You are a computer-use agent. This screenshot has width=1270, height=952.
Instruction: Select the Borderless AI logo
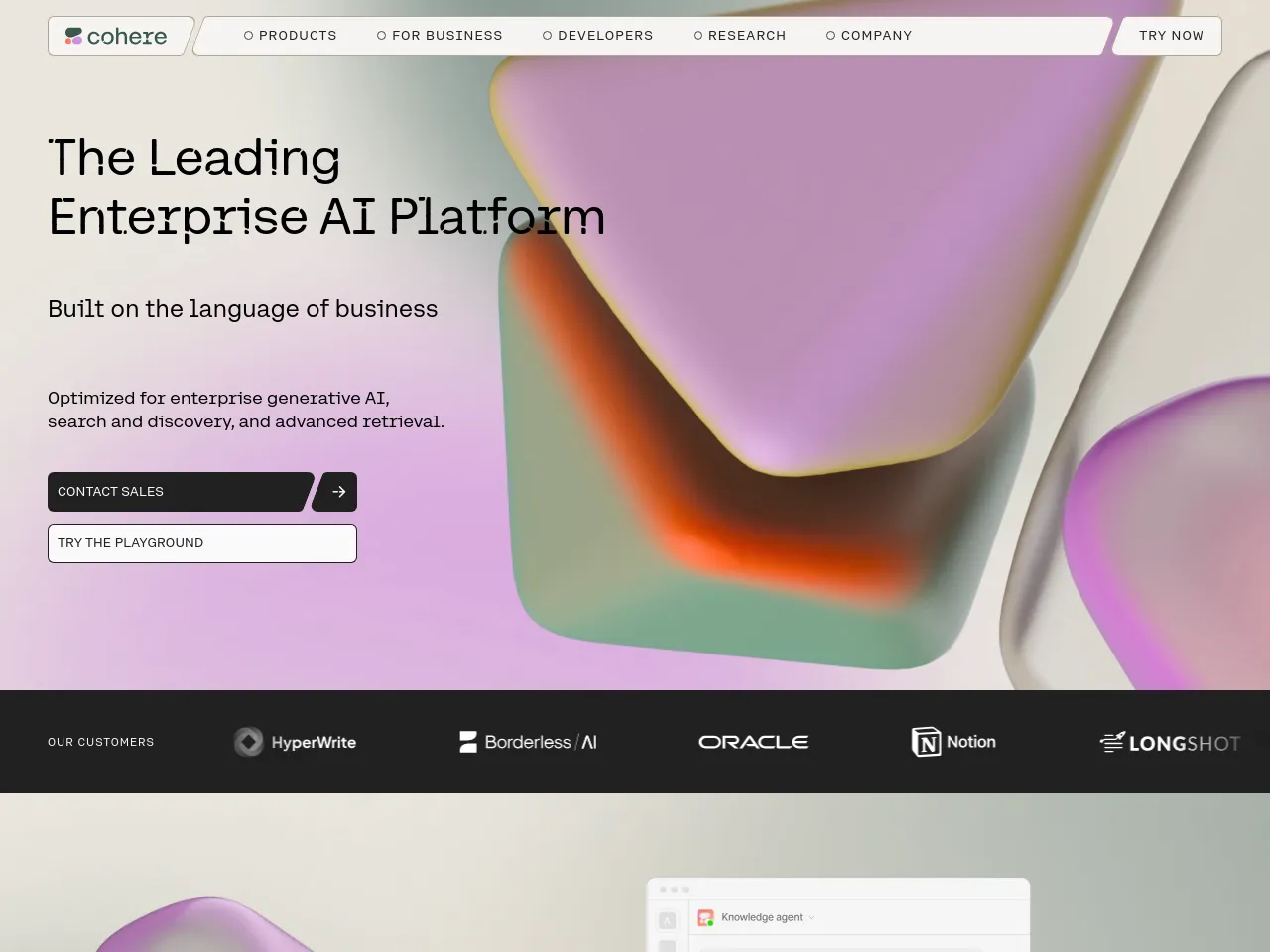(x=528, y=742)
